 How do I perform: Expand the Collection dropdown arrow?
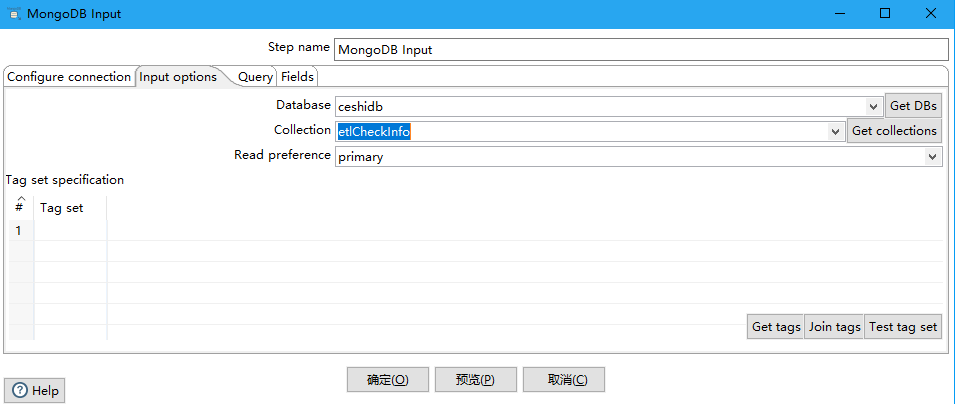click(x=836, y=131)
